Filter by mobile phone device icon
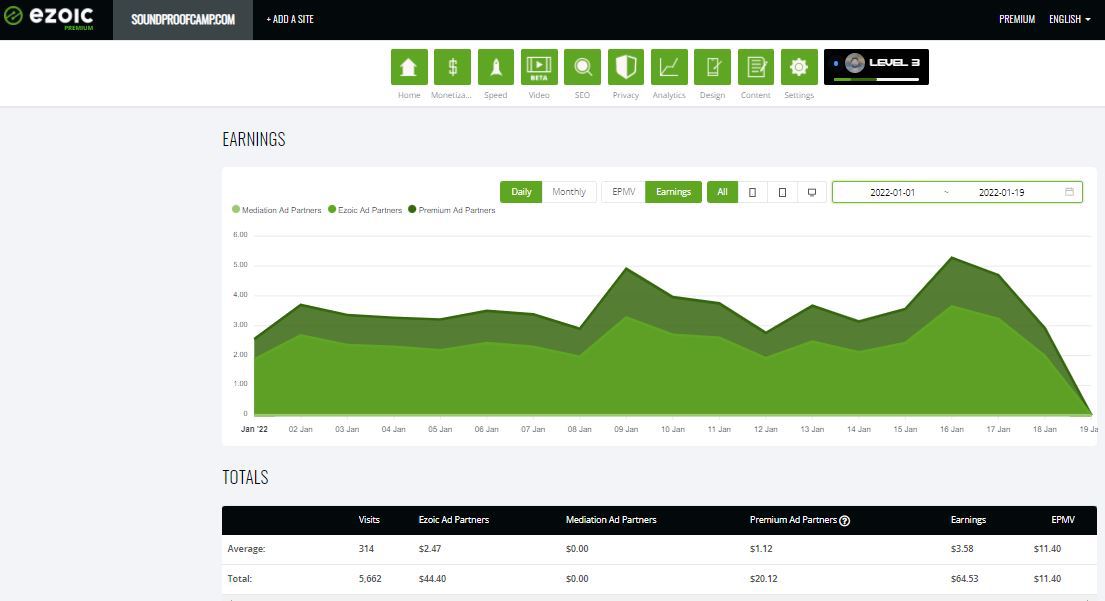This screenshot has width=1105, height=601. pos(753,192)
